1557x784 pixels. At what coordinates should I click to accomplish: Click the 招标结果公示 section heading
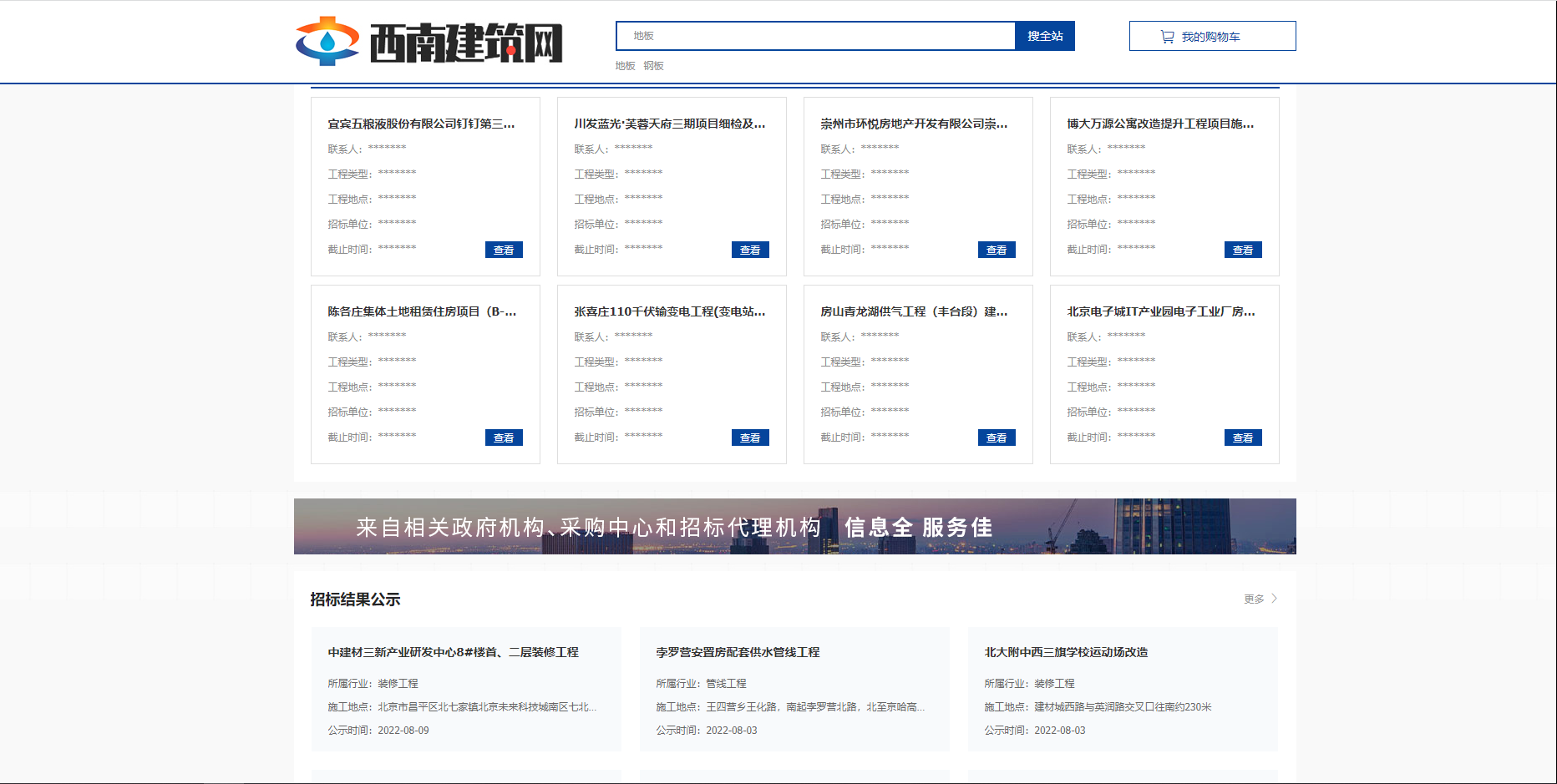point(355,599)
